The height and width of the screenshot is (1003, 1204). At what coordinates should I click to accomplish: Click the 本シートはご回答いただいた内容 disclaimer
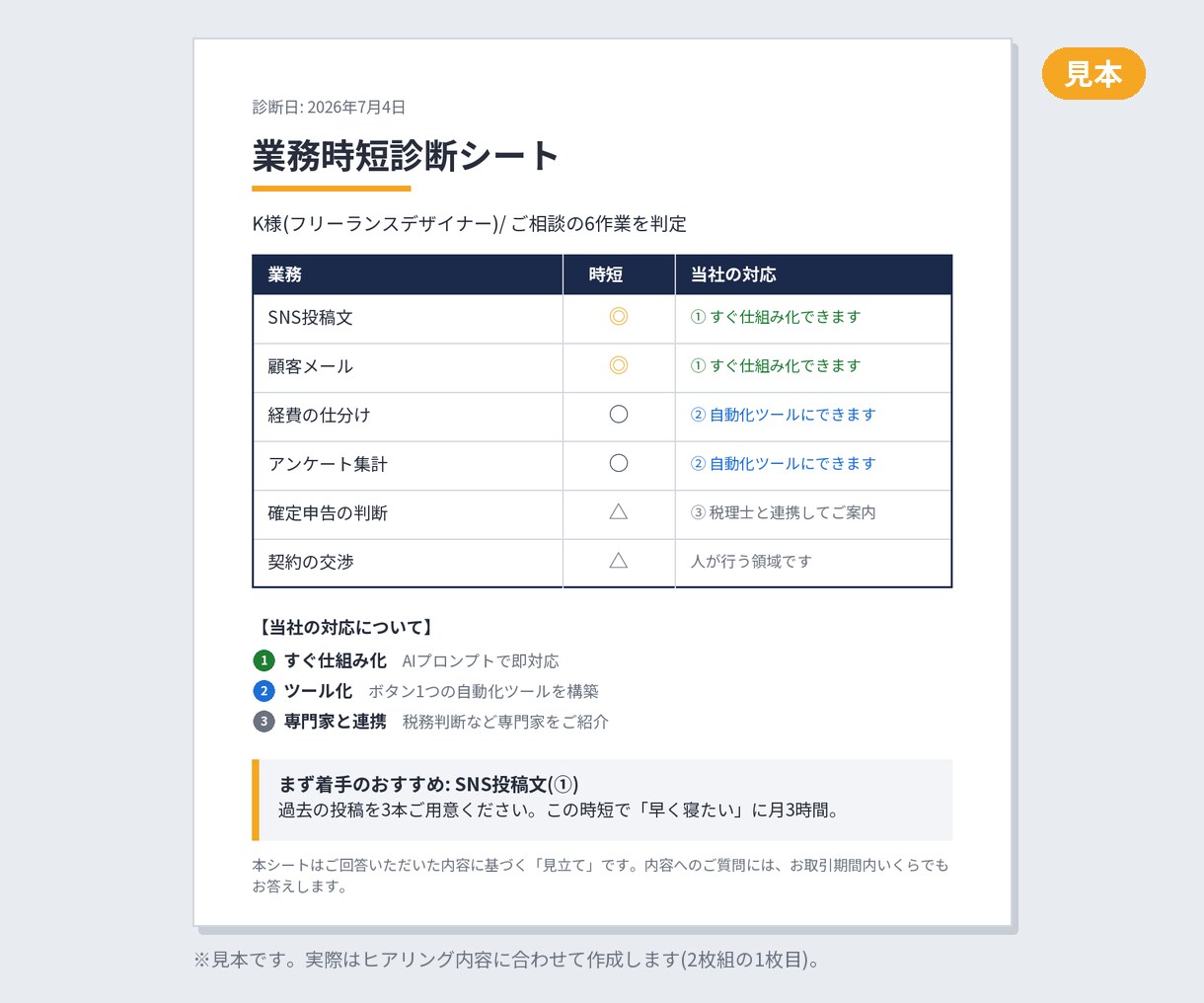point(600,876)
